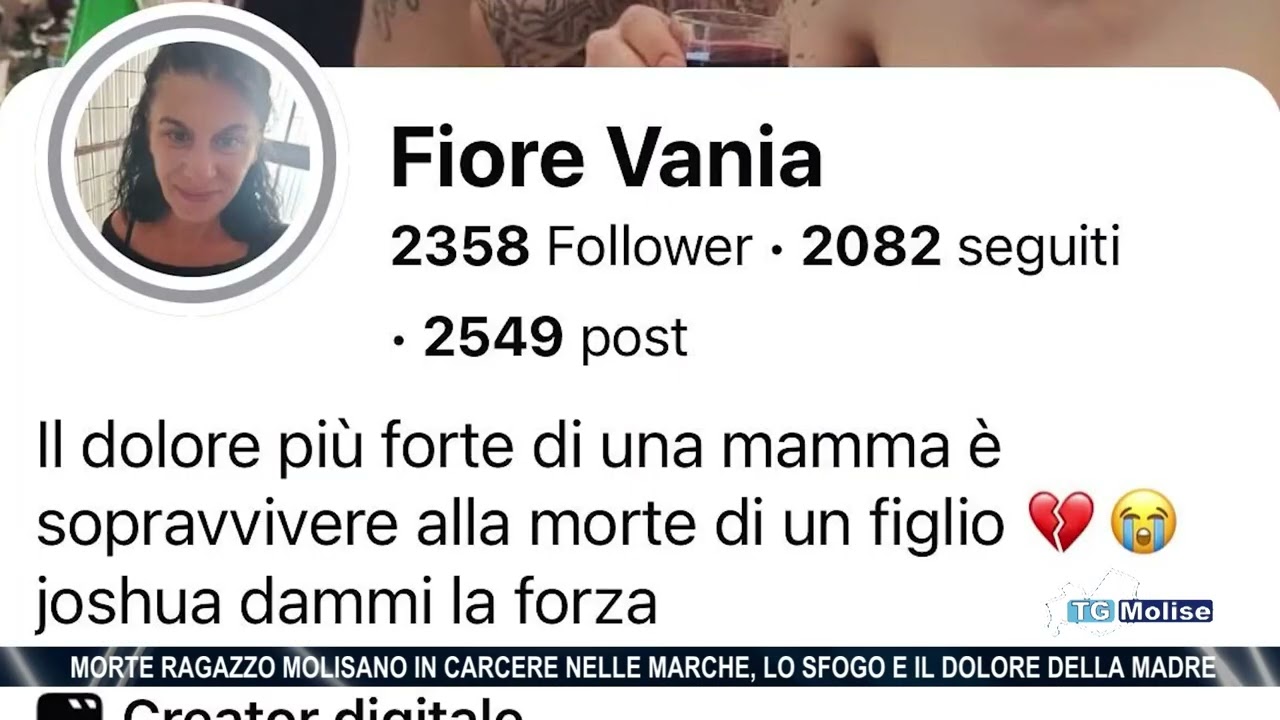Open the 2082 seguiti list

[960, 247]
